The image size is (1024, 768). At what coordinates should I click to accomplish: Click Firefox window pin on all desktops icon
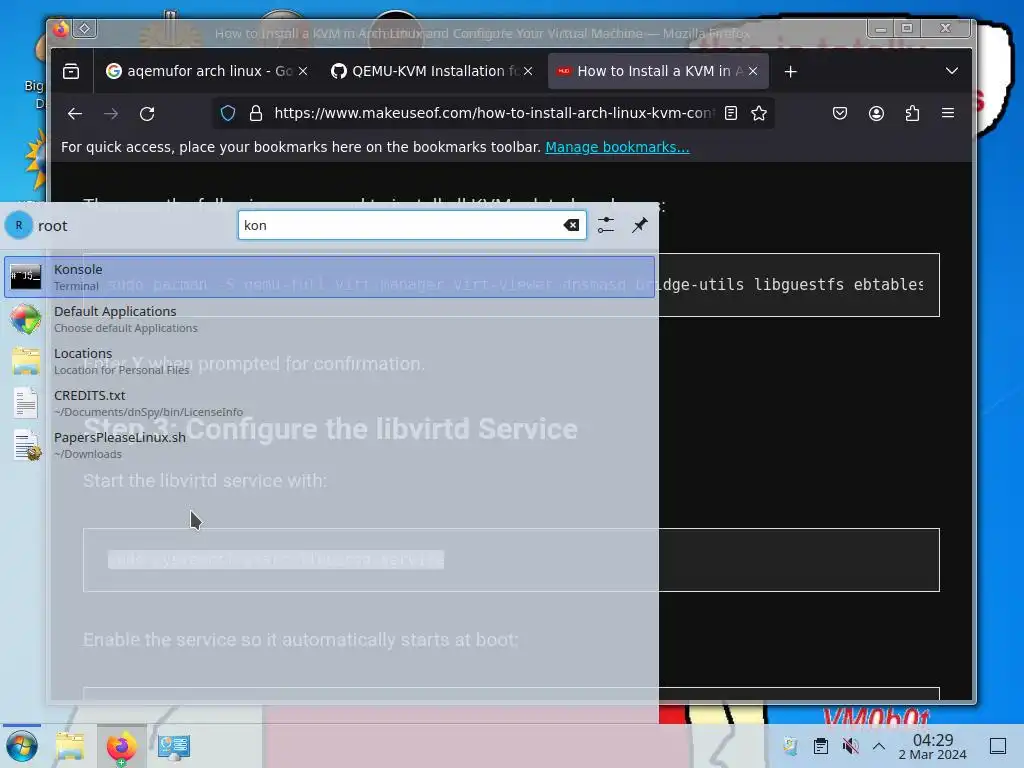pos(85,29)
